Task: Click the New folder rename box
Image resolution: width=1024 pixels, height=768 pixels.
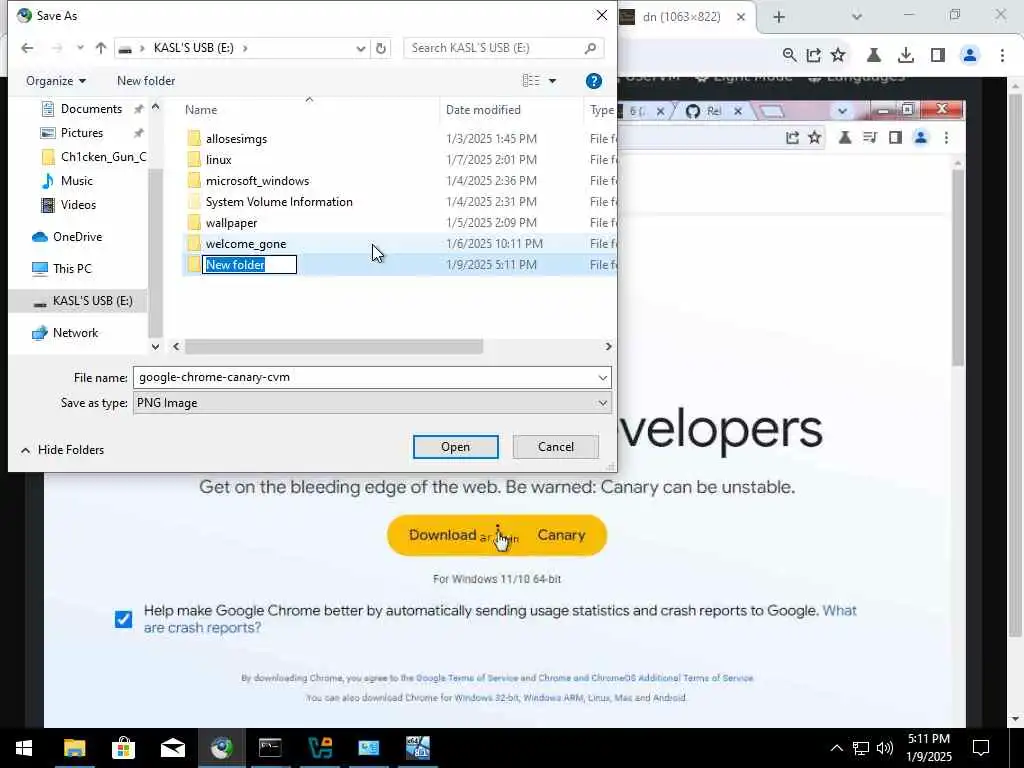Action: pyautogui.click(x=249, y=264)
